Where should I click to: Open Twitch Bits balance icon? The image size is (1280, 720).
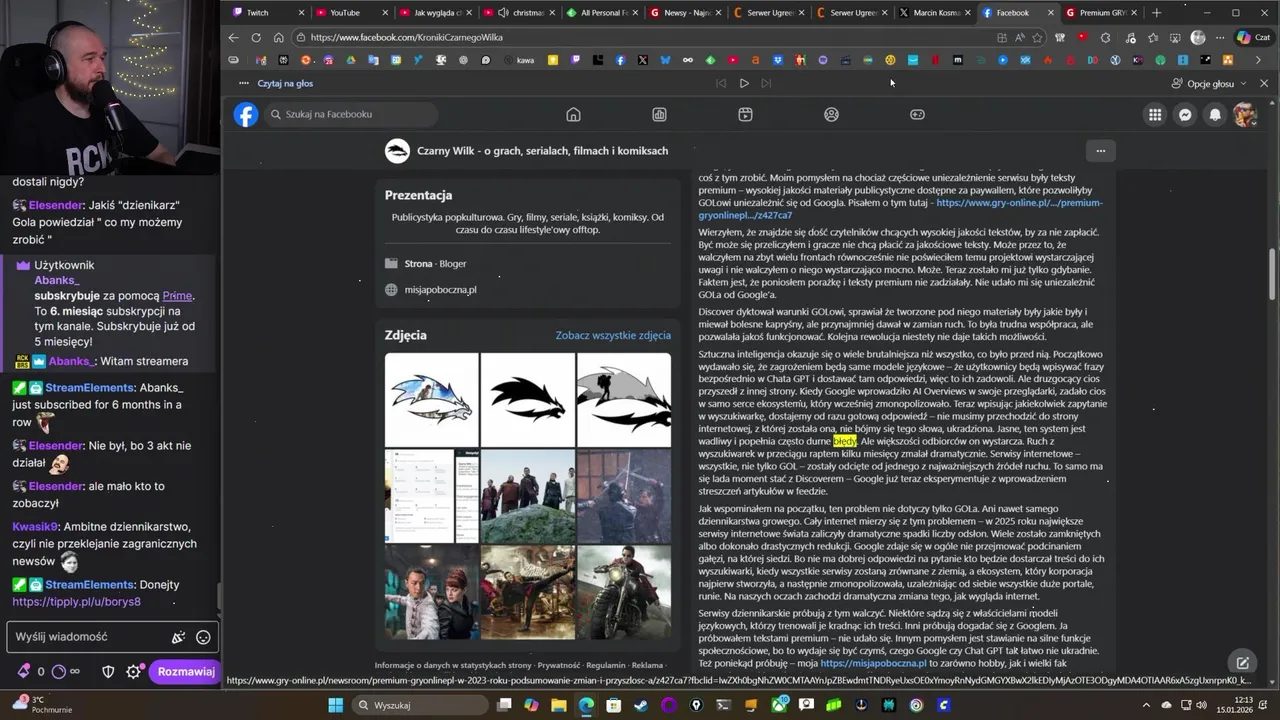click(x=24, y=672)
